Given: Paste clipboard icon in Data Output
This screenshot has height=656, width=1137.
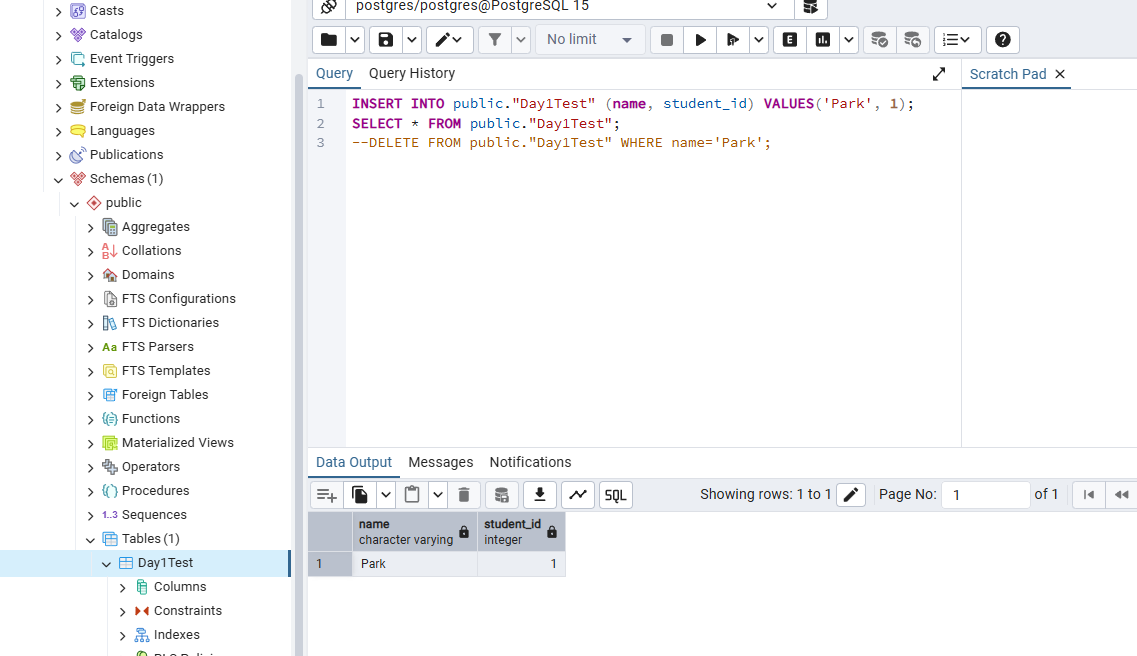Looking at the screenshot, I should tap(412, 495).
